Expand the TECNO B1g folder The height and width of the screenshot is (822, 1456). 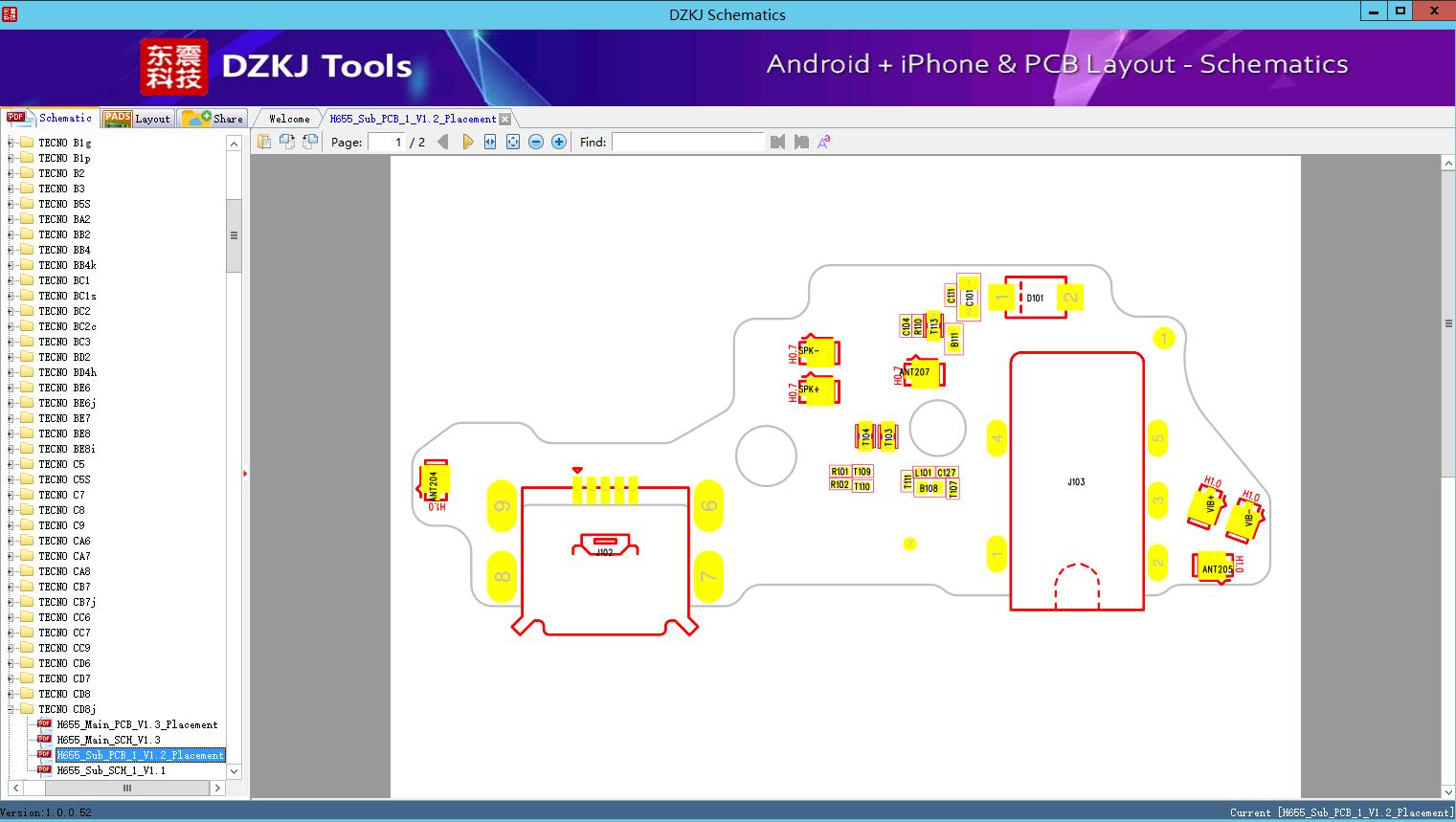11,143
